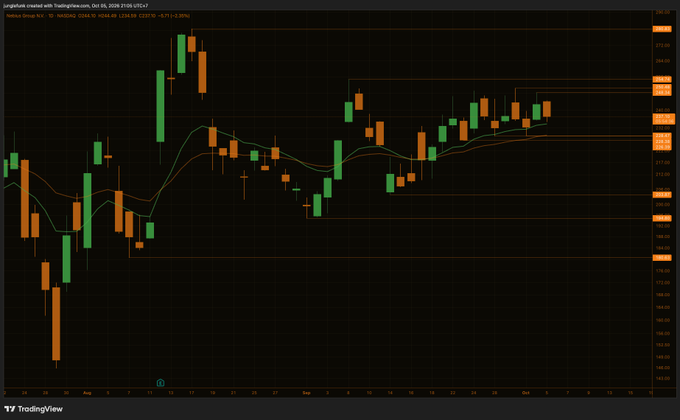
Task: Click the Aug label on the date axis
Action: [x=87, y=393]
